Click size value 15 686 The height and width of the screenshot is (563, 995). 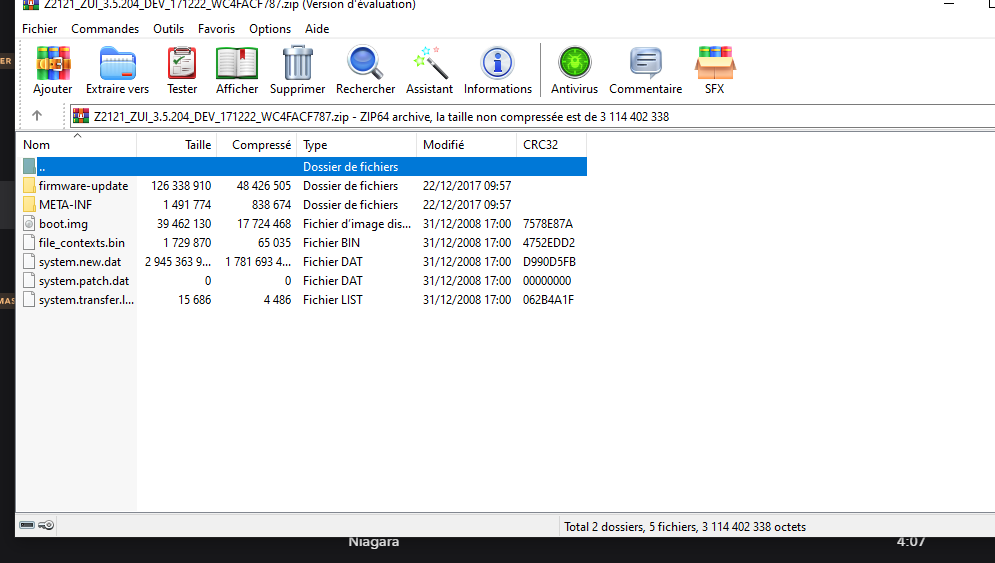pos(195,300)
